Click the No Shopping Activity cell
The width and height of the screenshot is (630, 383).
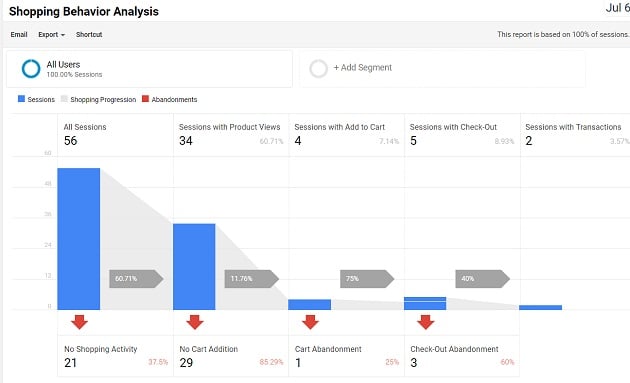pos(115,356)
